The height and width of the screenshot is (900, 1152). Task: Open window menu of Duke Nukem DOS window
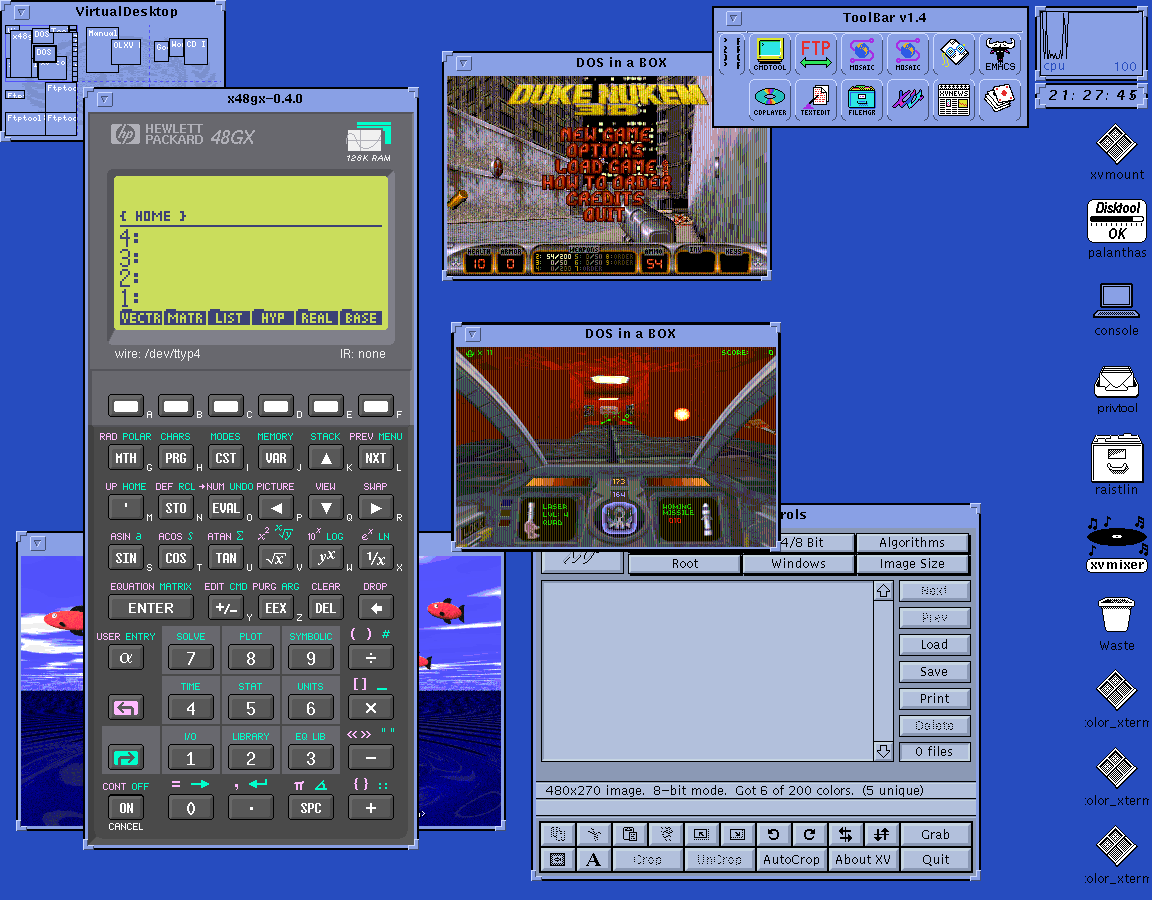[x=464, y=63]
